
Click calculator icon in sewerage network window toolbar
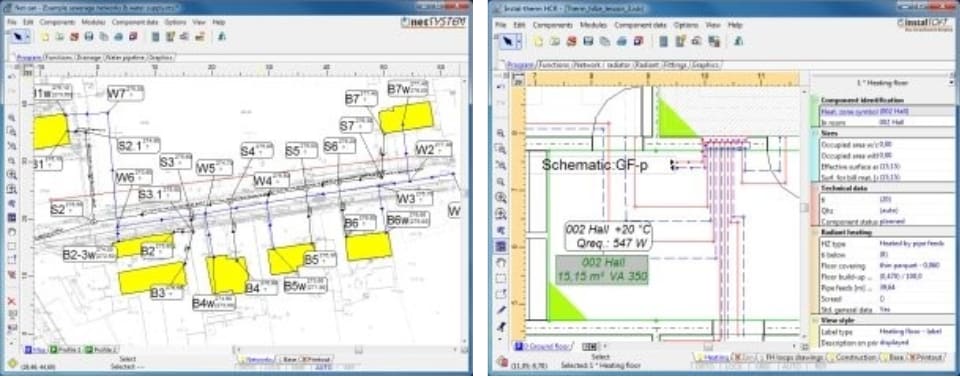[156, 37]
